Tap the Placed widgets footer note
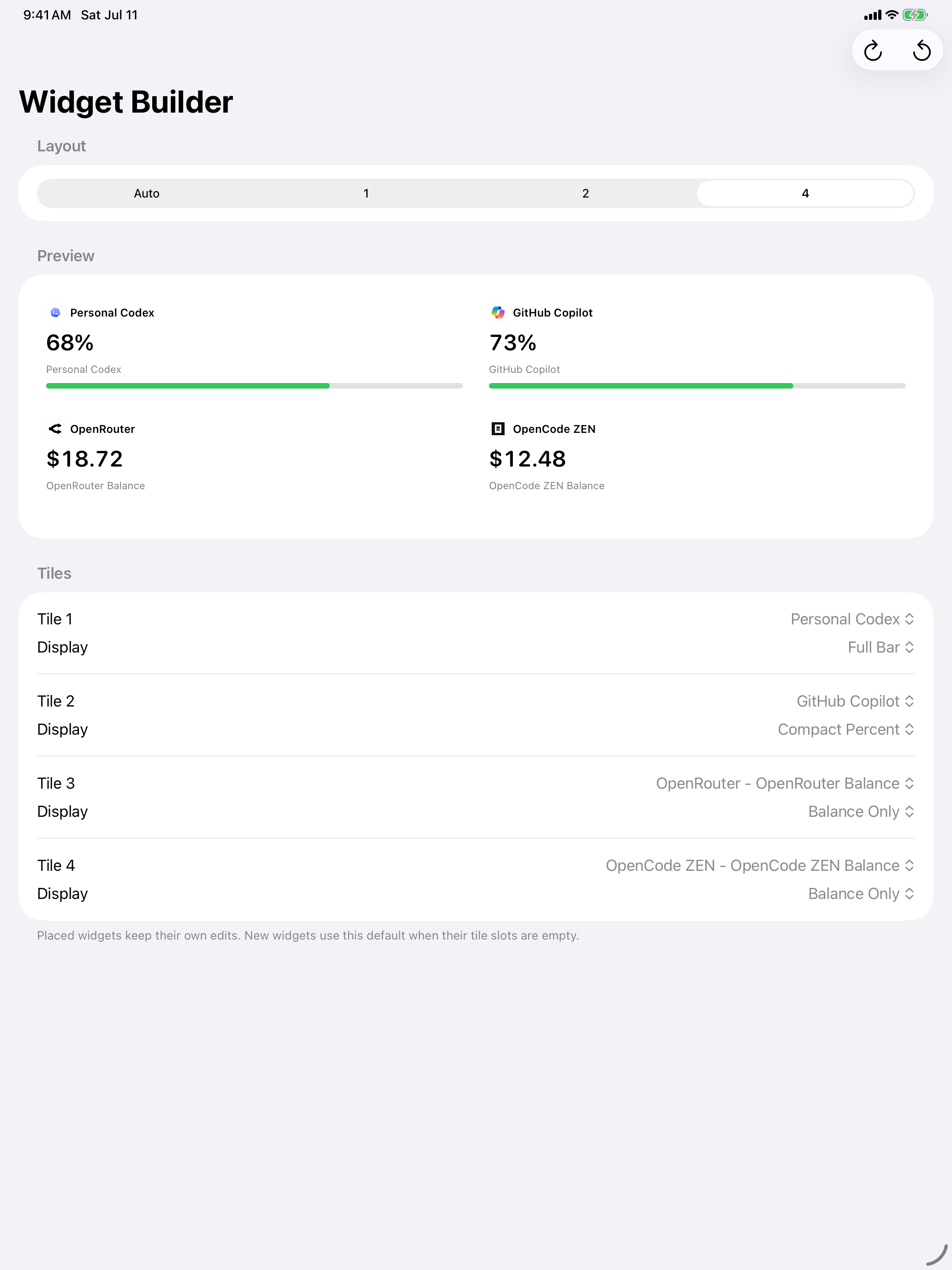Image resolution: width=952 pixels, height=1270 pixels. click(308, 935)
